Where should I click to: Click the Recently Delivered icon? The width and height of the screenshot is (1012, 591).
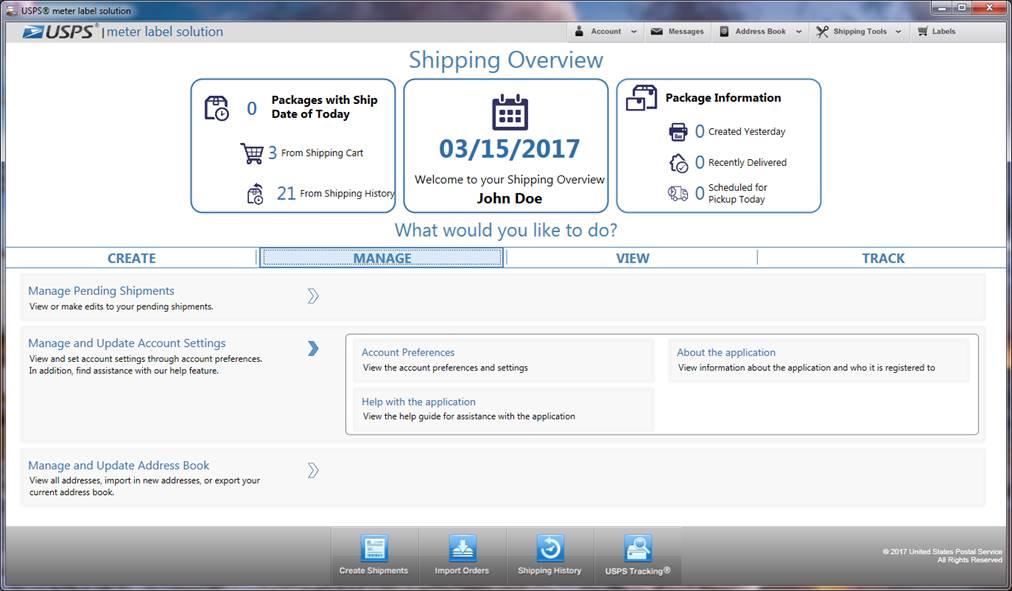click(678, 163)
